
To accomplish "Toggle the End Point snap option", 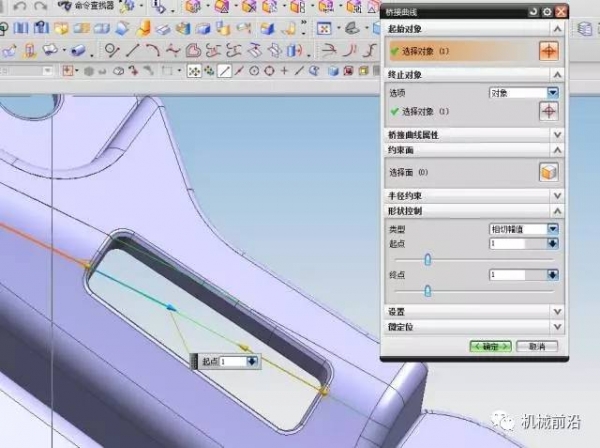I will (x=224, y=71).
